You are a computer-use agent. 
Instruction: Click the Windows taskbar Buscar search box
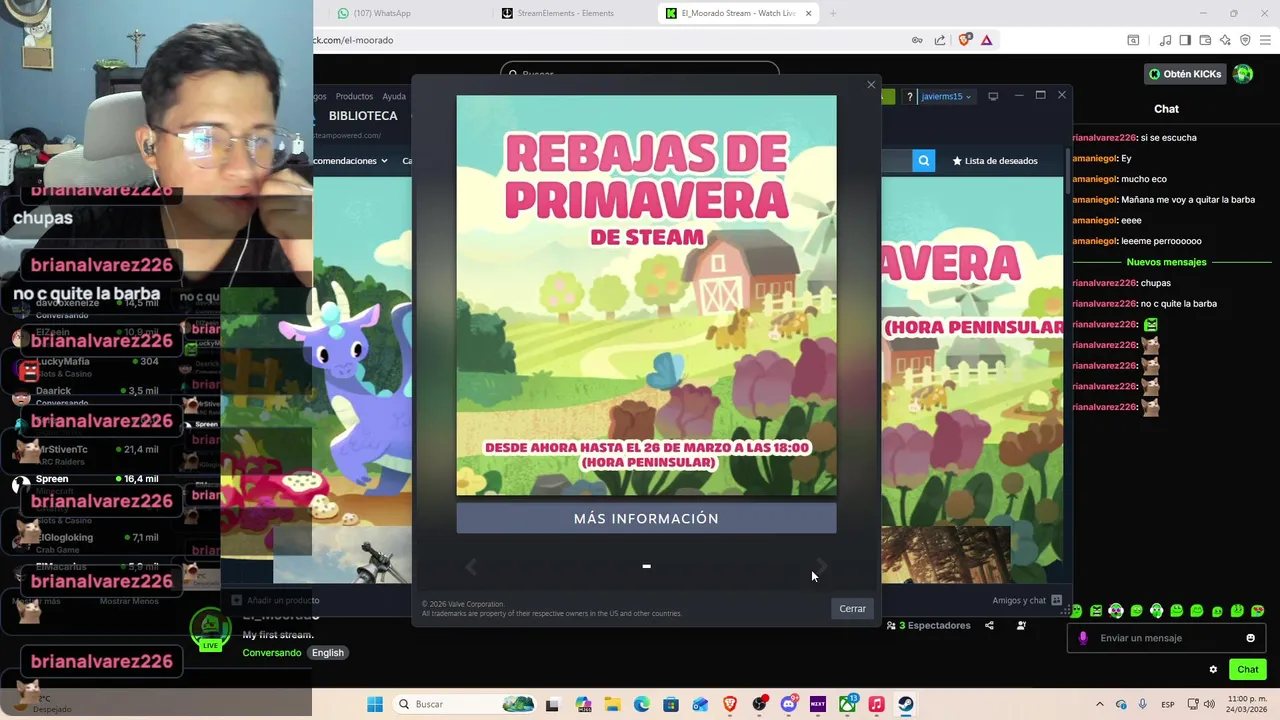point(465,704)
